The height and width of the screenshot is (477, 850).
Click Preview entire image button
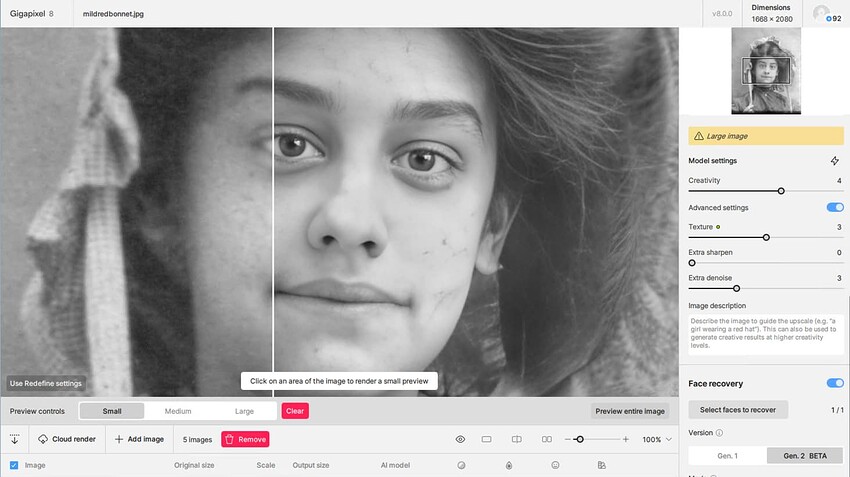coord(630,411)
